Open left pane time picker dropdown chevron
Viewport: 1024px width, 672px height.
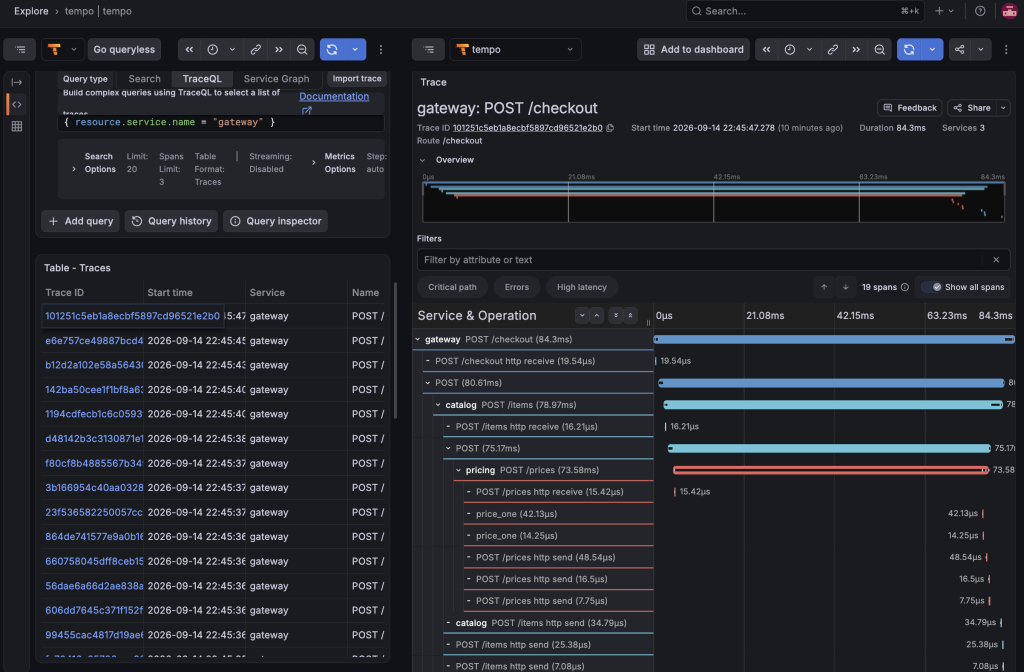[x=232, y=50]
